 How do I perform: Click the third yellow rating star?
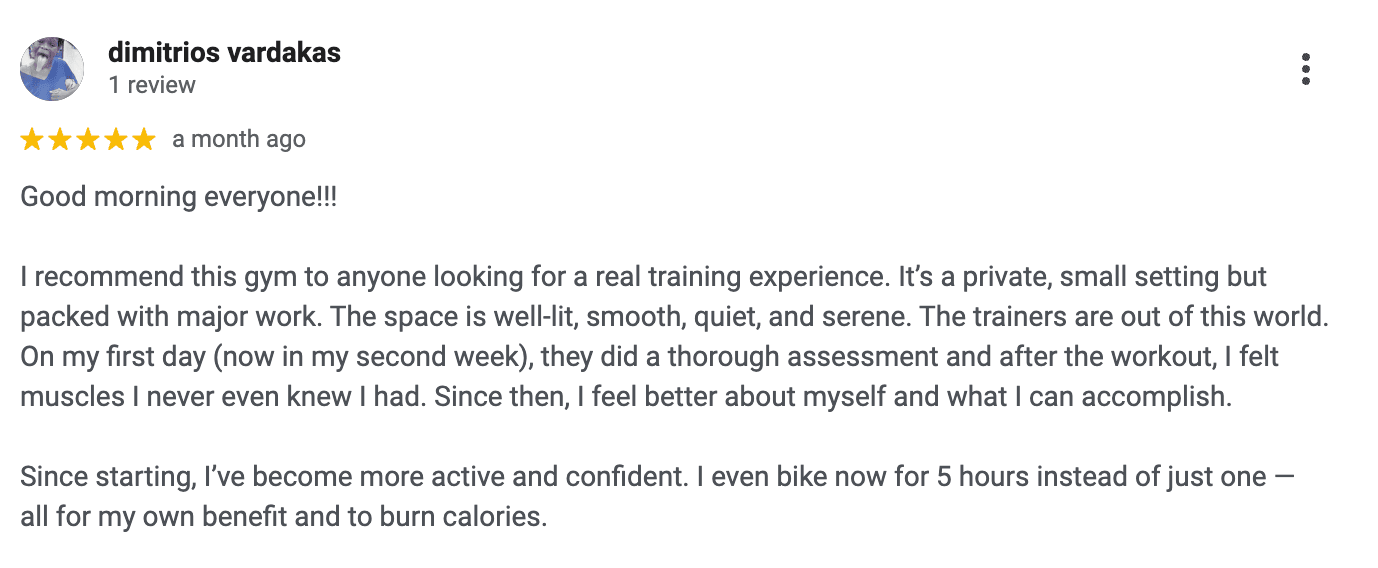(x=88, y=140)
